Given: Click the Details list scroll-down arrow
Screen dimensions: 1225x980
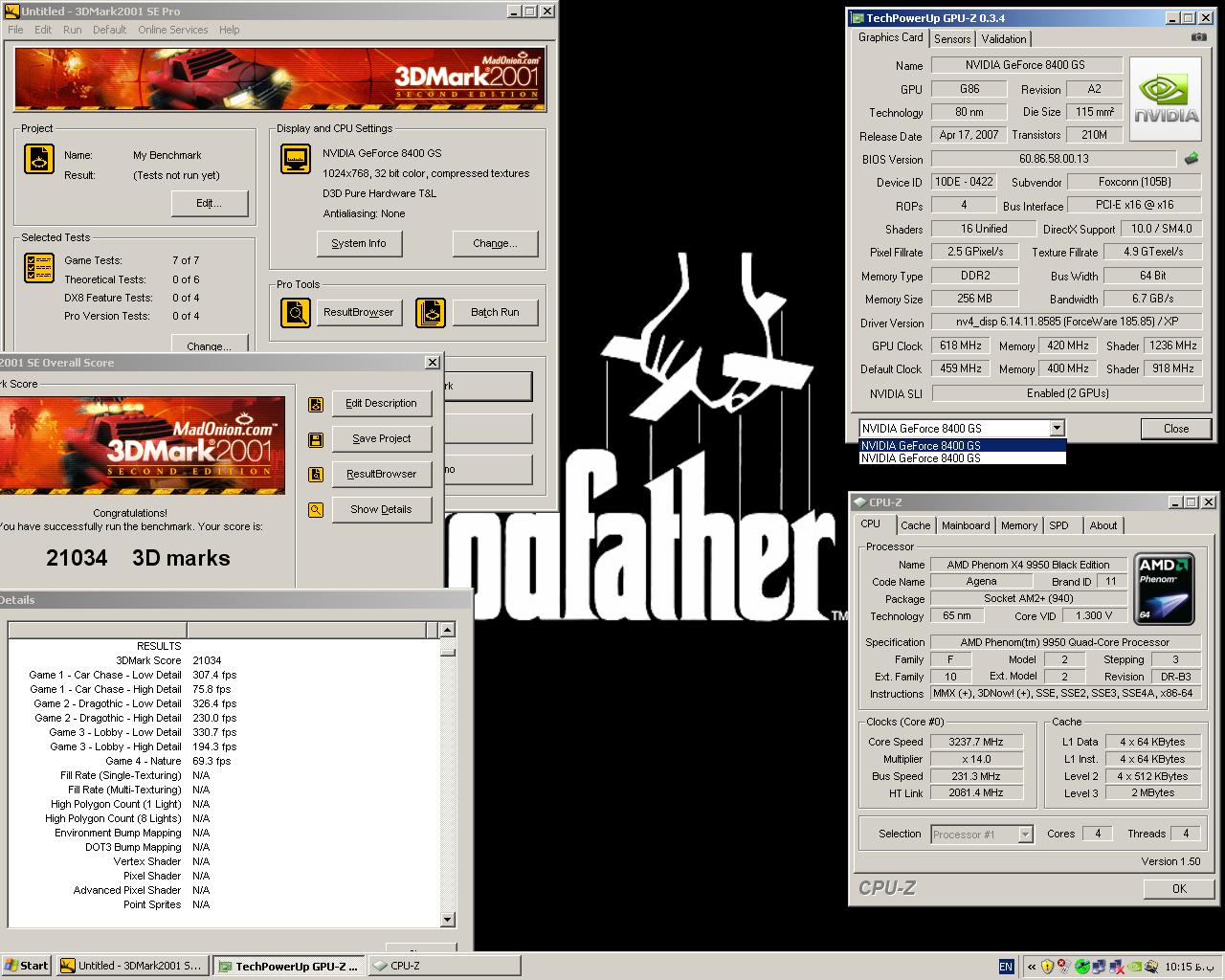Looking at the screenshot, I should pyautogui.click(x=447, y=920).
